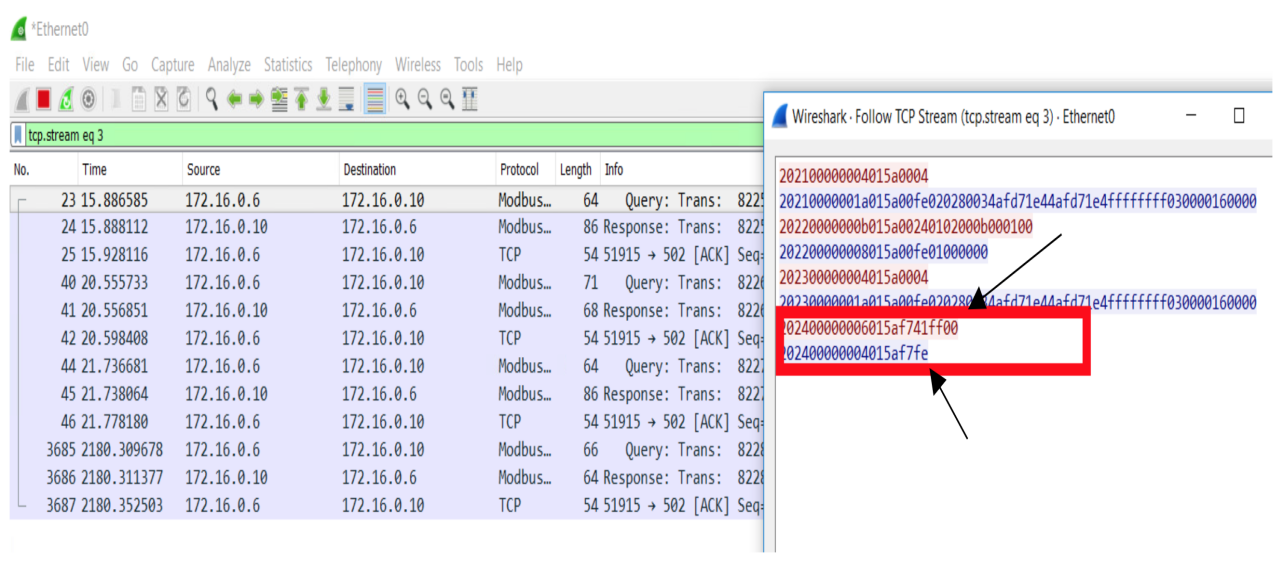Go forward with green right arrow
This screenshot has width=1283, height=570.
click(x=256, y=99)
